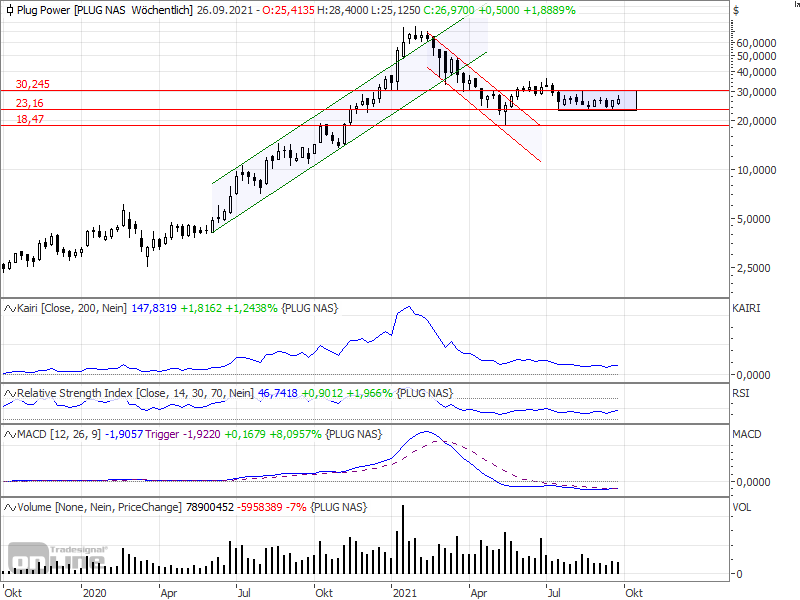Viewport: 800px width, 600px height.
Task: Click the 50,0000 price axis label
Action: [757, 56]
